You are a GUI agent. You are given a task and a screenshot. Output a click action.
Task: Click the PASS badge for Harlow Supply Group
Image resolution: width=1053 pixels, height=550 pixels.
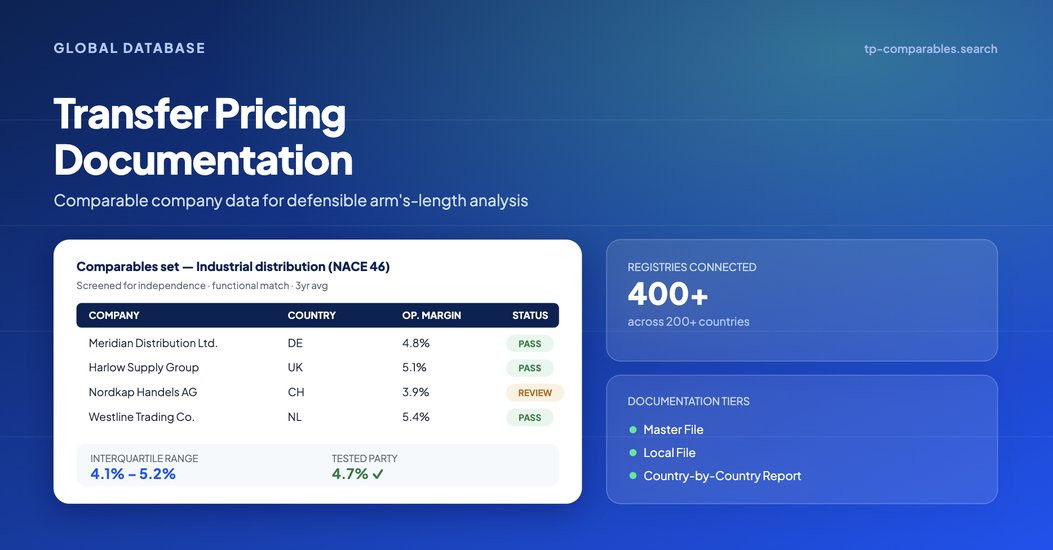530,368
